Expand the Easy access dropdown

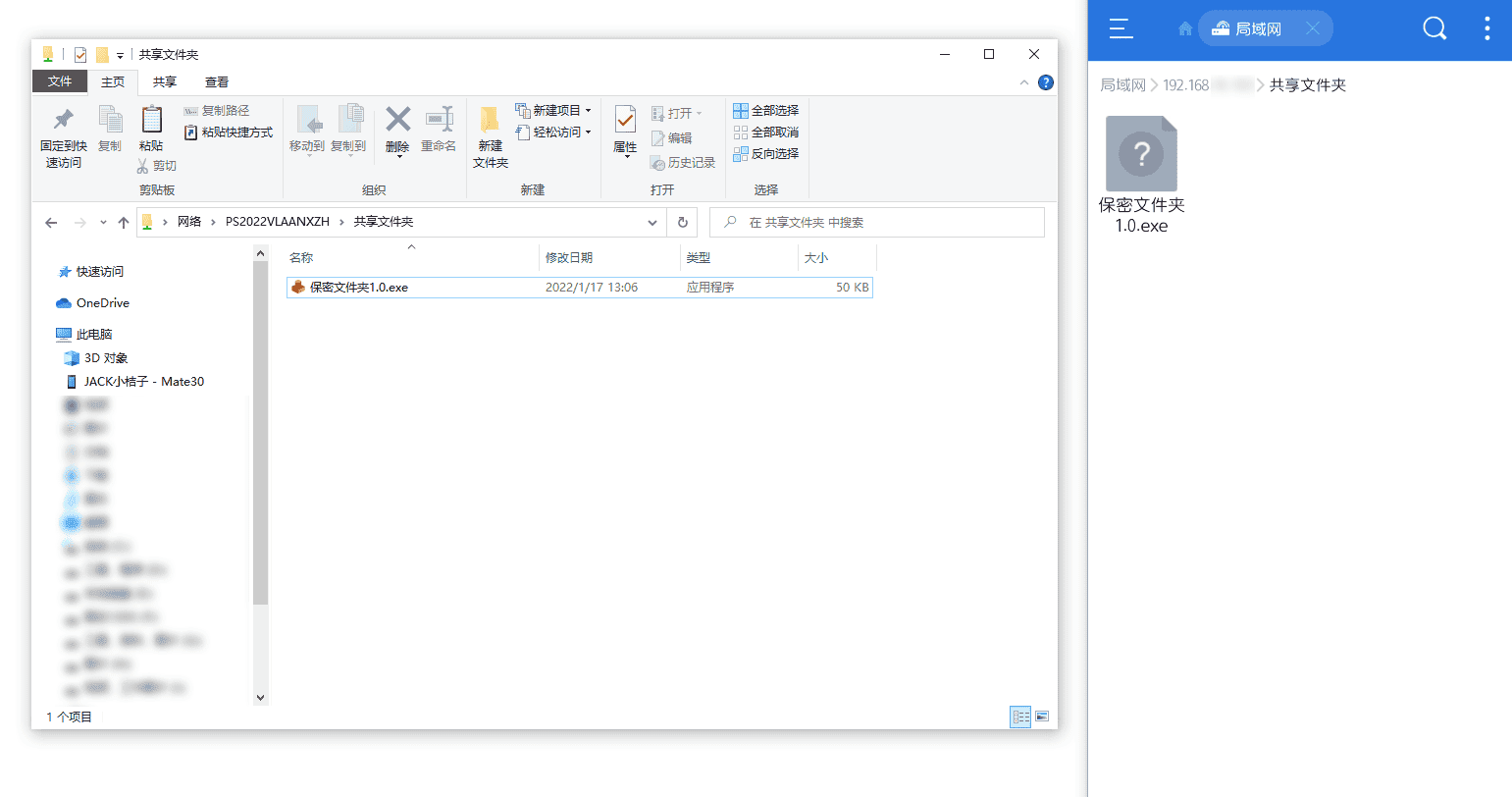point(553,133)
